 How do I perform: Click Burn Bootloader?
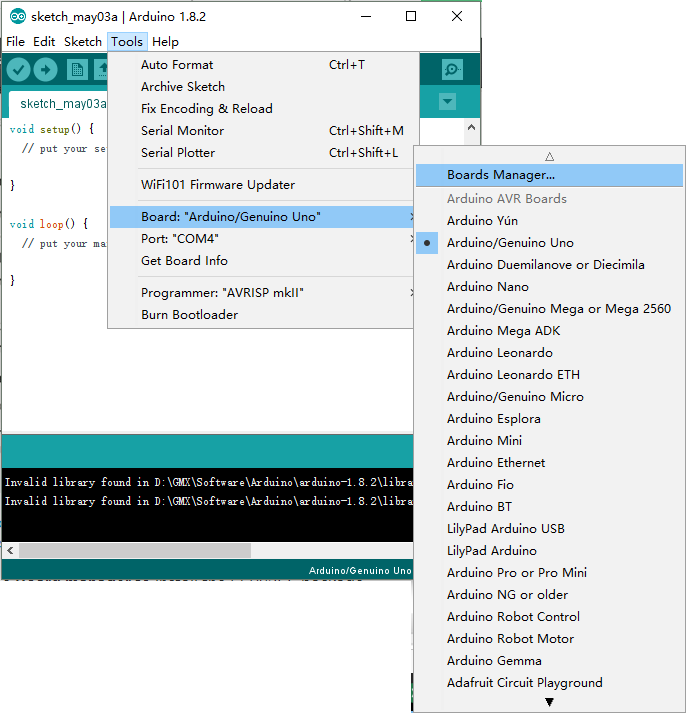point(261,315)
